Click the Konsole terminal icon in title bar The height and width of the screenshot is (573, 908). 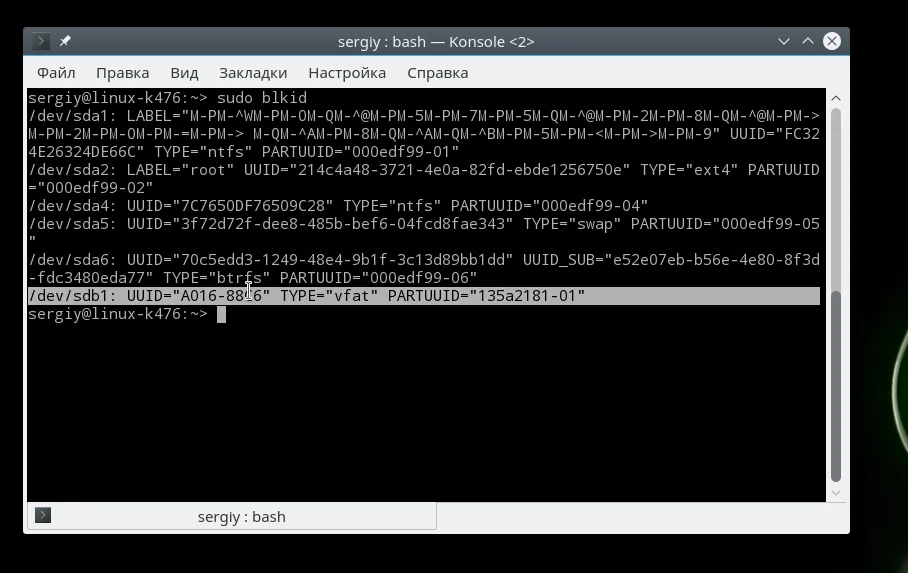click(41, 41)
